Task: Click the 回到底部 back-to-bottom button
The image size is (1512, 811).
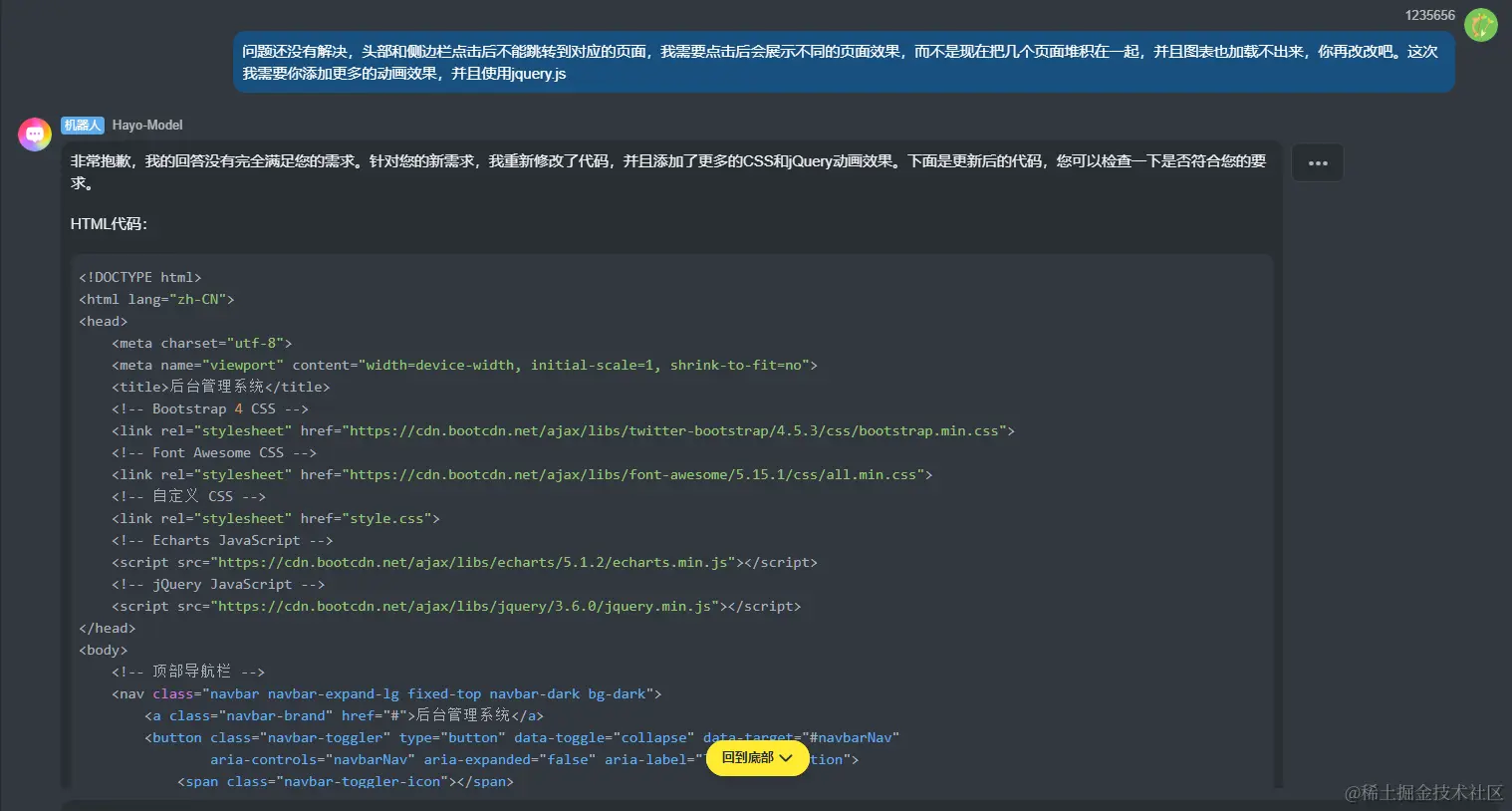Action: pos(757,758)
